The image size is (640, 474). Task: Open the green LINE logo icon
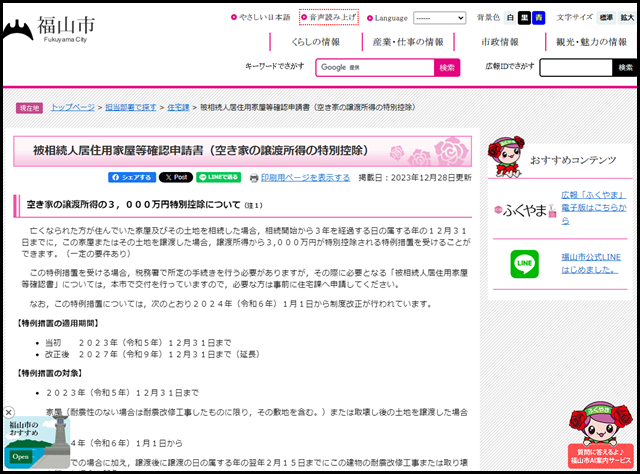coord(524,264)
